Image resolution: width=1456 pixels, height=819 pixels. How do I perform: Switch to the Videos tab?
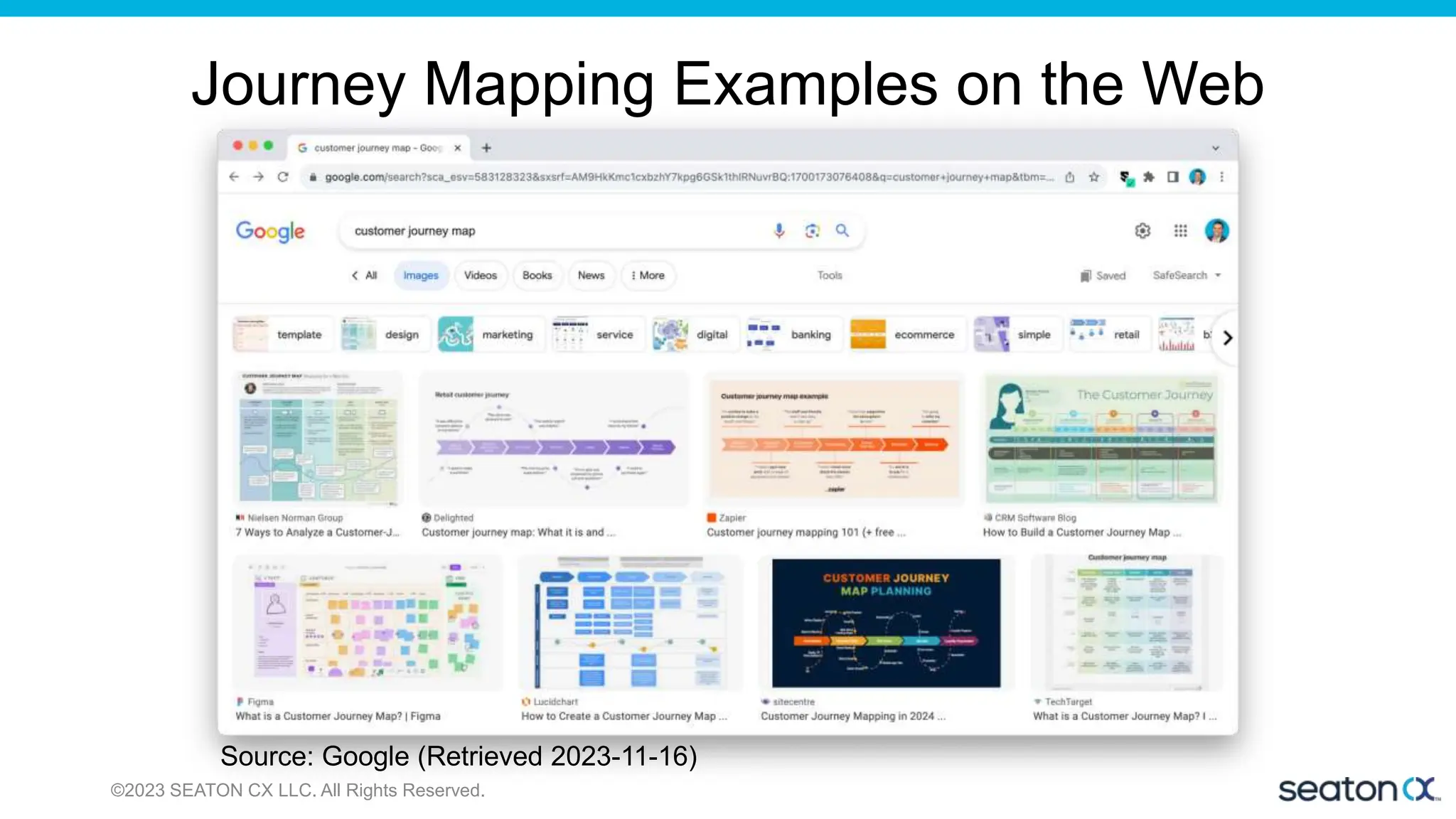481,275
